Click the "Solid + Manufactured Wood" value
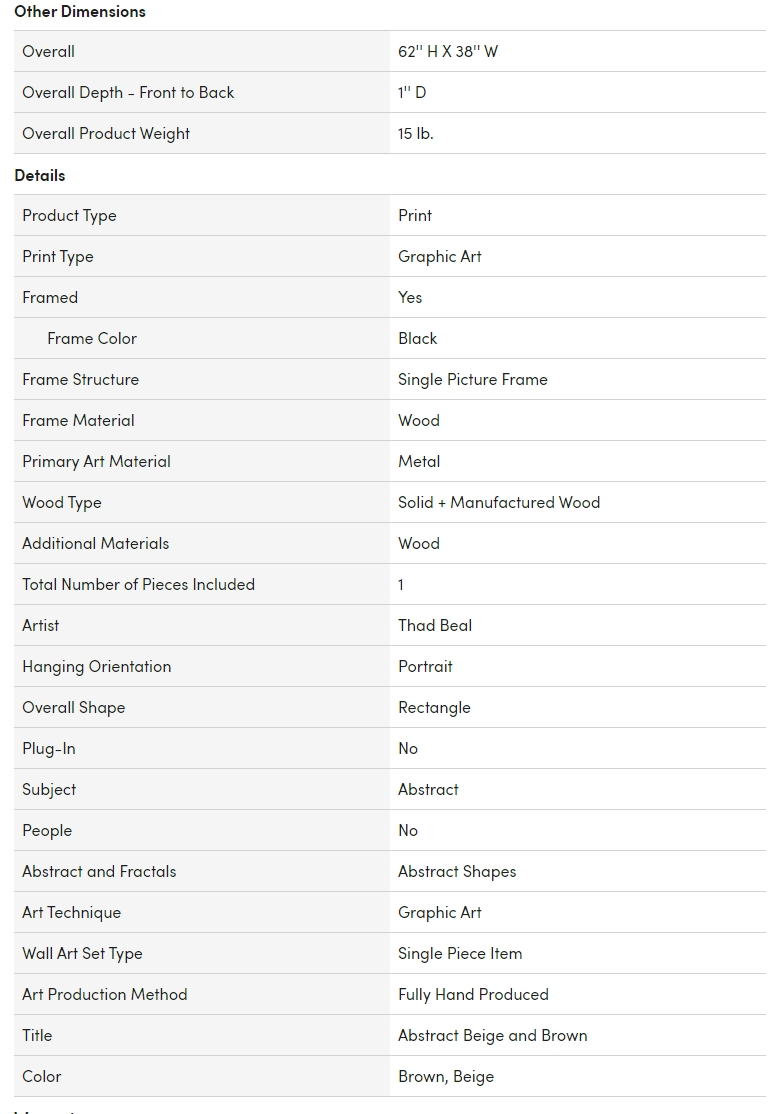The height and width of the screenshot is (1114, 769). (499, 503)
